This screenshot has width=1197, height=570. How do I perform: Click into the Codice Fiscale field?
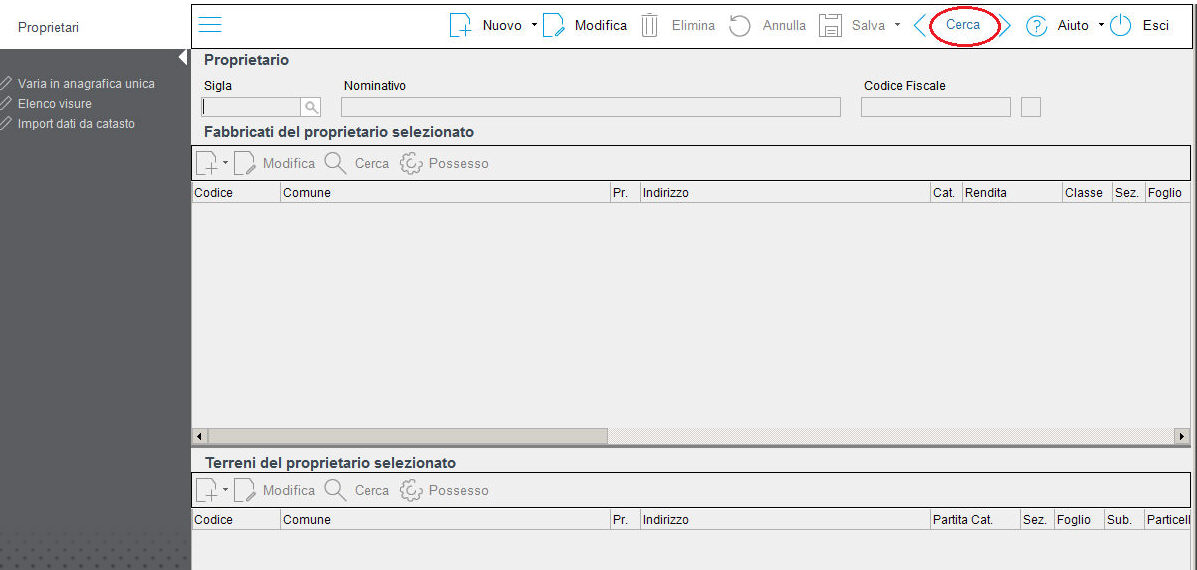click(x=936, y=107)
